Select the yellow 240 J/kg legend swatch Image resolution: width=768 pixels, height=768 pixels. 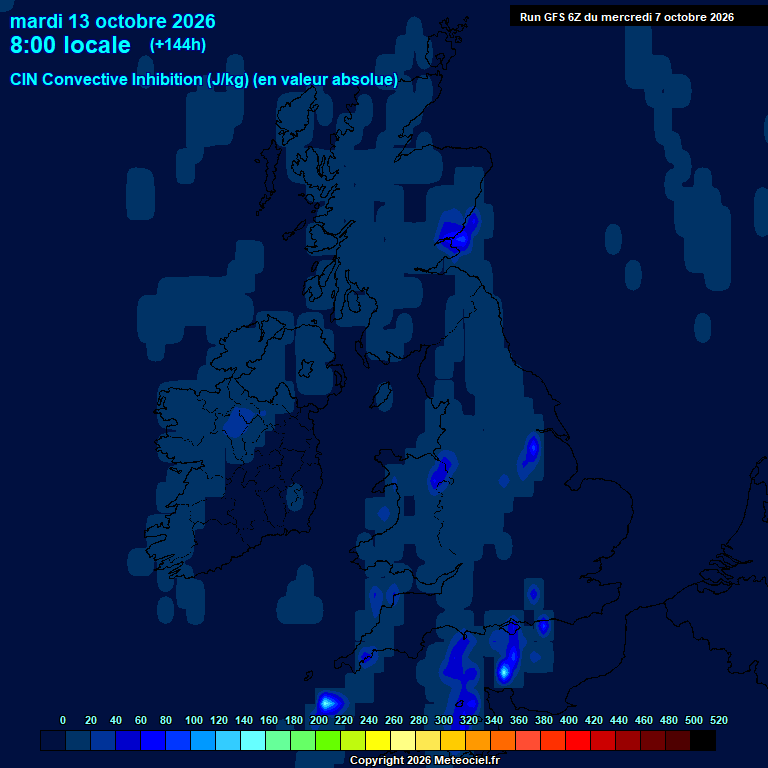(x=378, y=740)
